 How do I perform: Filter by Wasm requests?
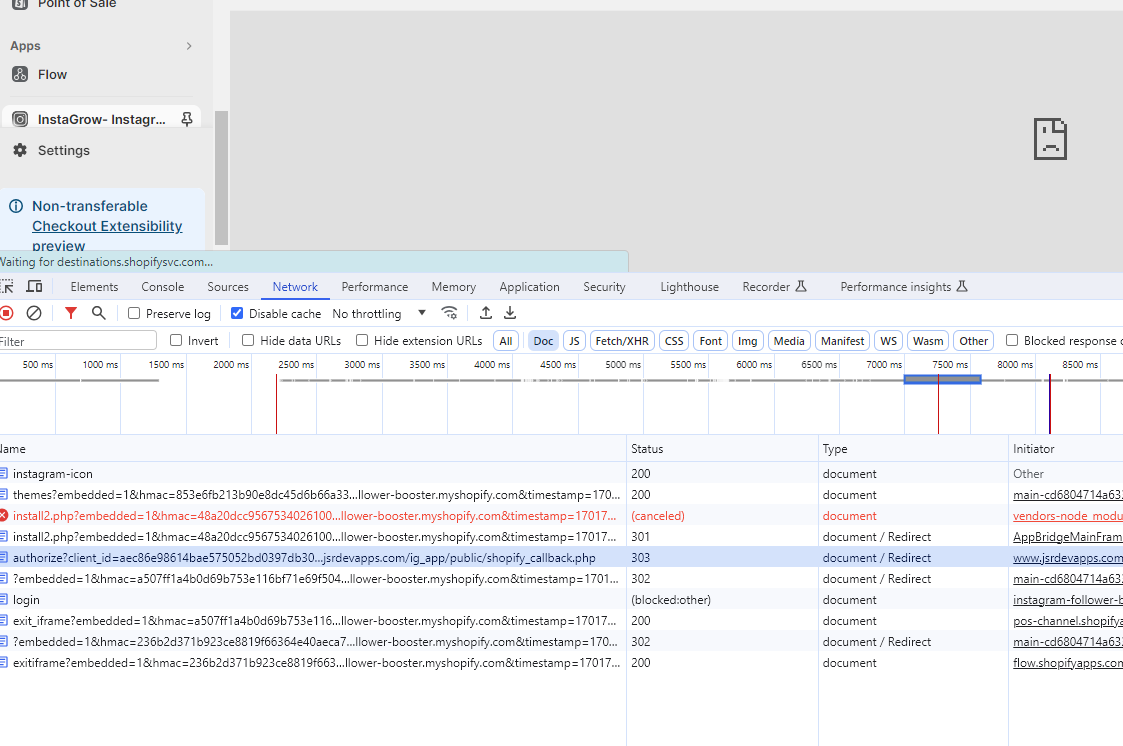(927, 341)
